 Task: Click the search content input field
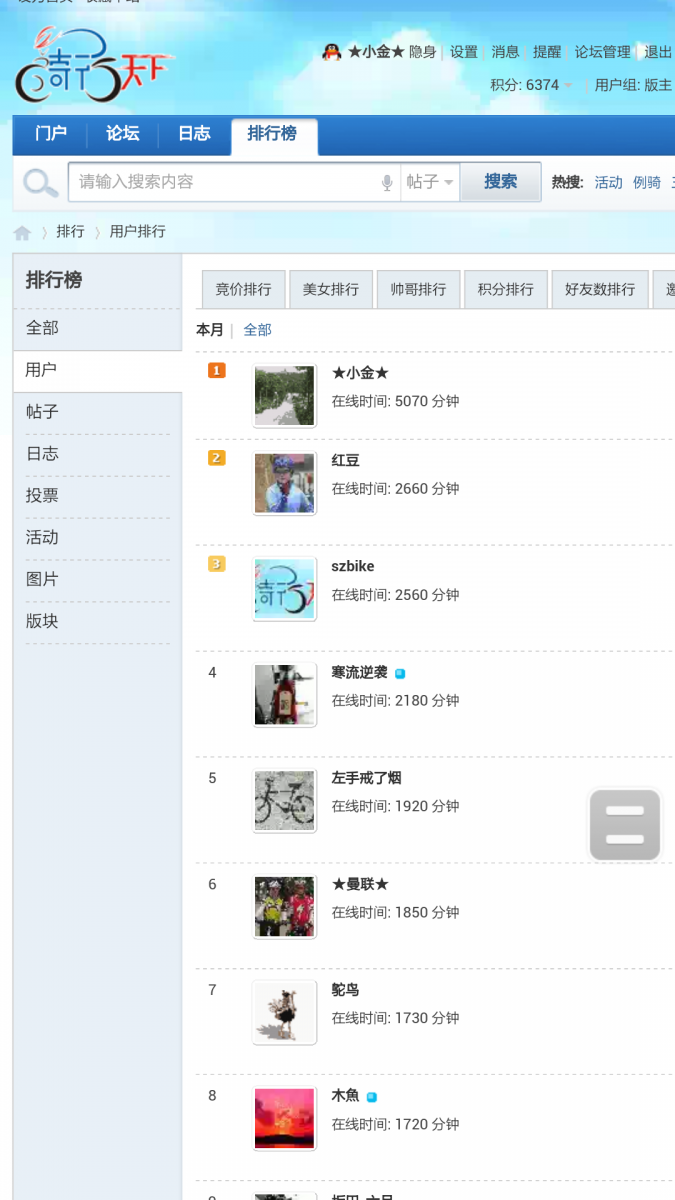point(225,182)
